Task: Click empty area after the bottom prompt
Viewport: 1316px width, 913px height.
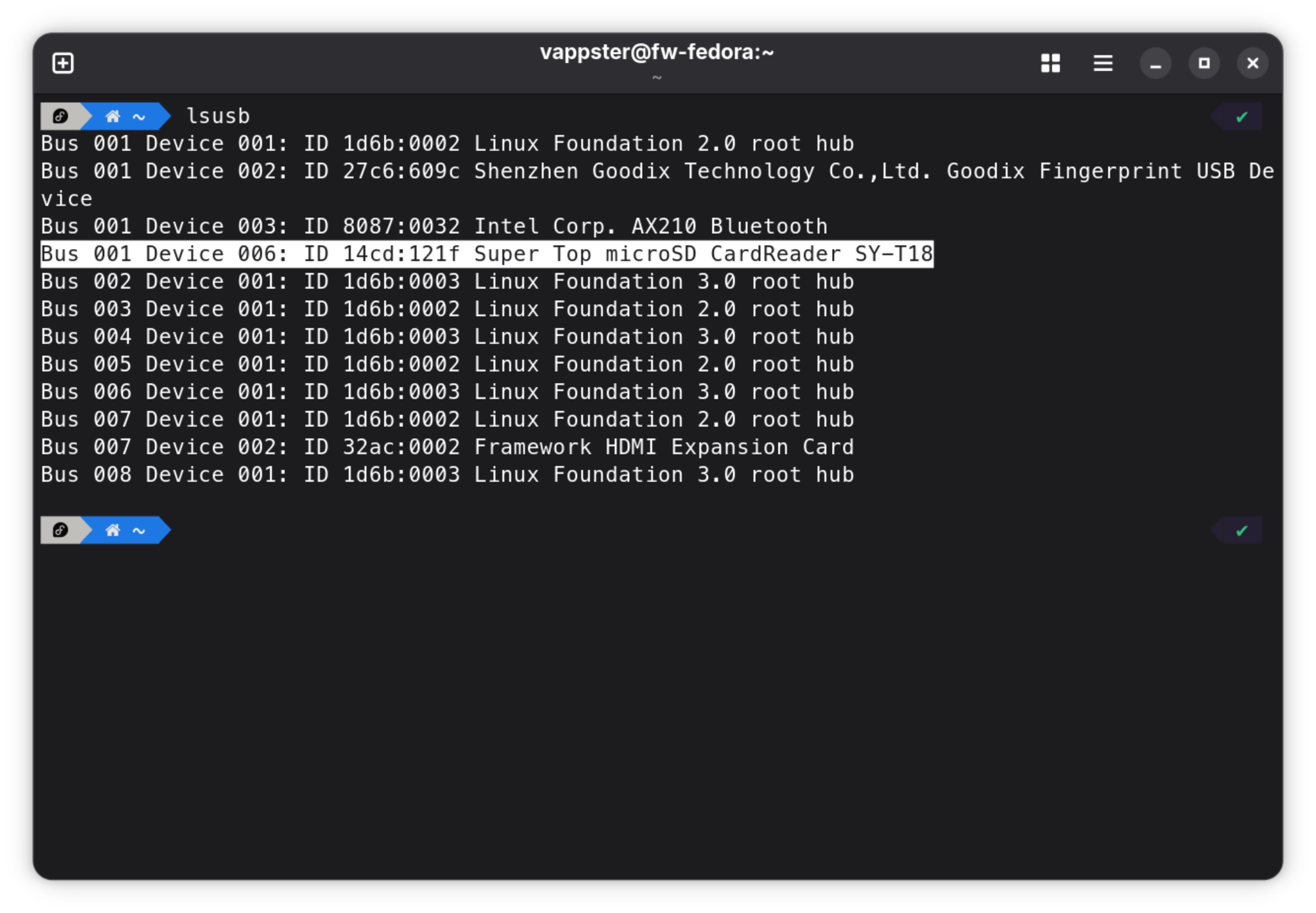Action: [657, 530]
